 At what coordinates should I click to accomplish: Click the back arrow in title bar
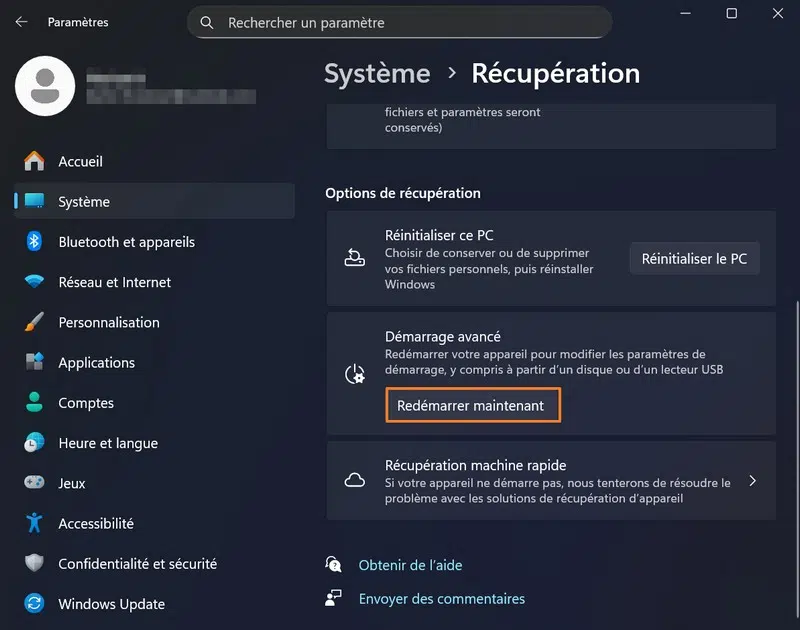click(22, 21)
